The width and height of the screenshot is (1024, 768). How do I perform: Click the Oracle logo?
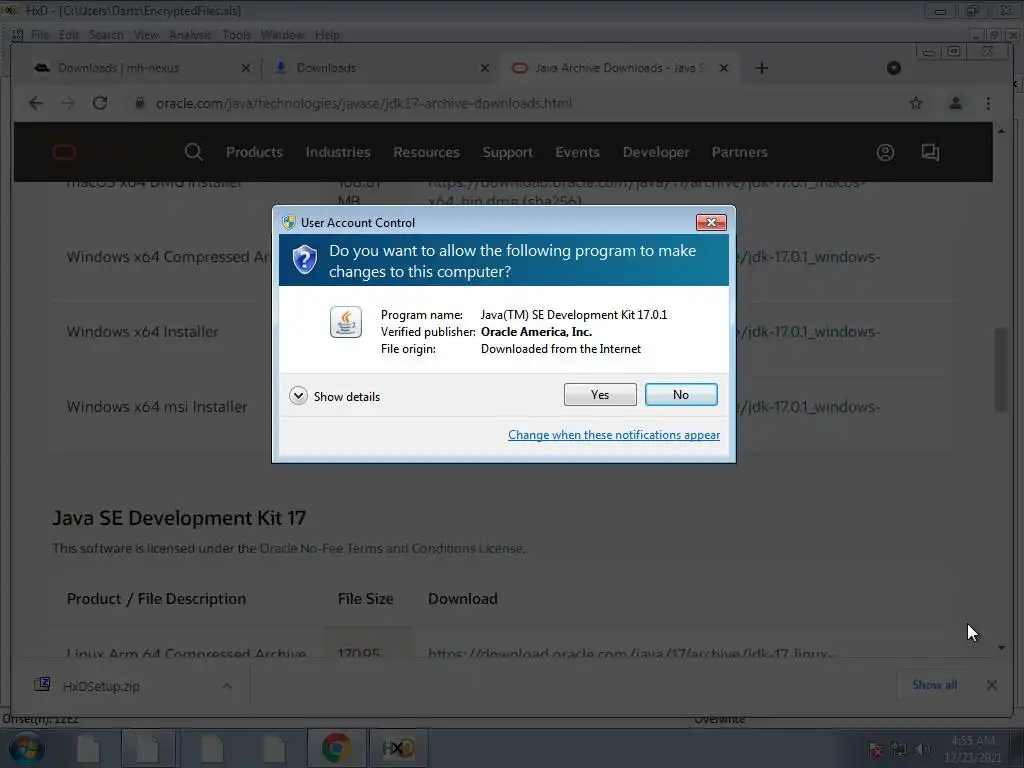click(64, 153)
